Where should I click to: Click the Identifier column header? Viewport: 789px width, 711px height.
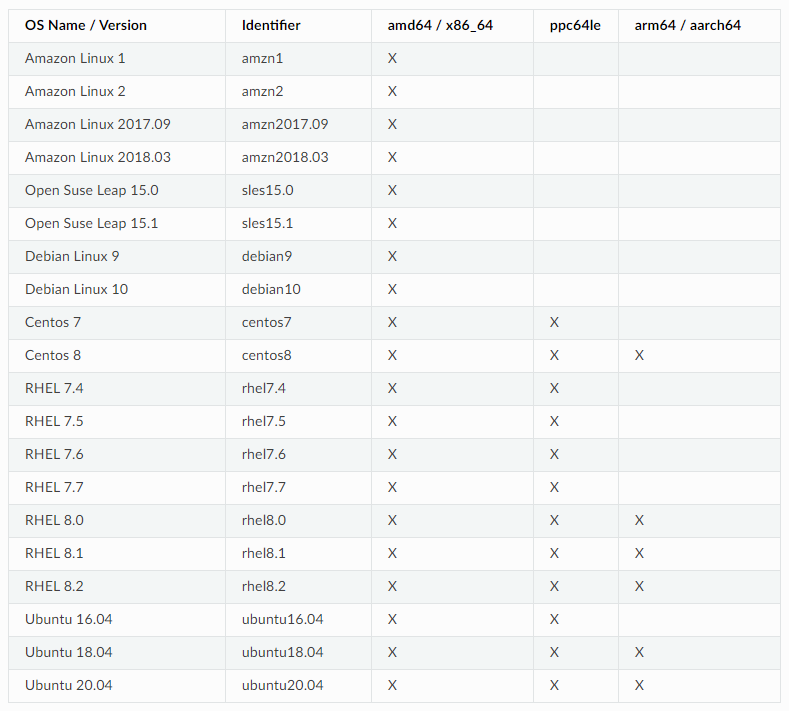[271, 25]
